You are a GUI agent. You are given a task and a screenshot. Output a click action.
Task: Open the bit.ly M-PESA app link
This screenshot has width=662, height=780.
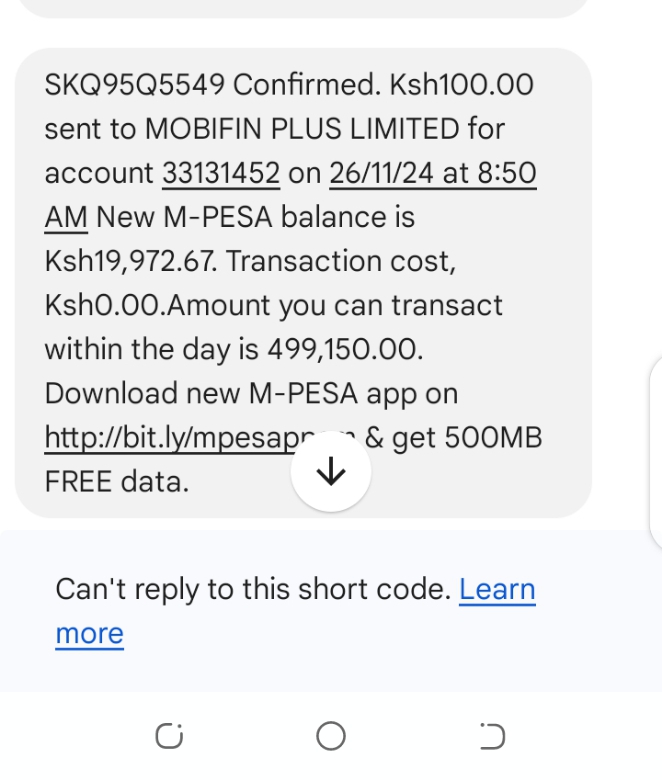click(x=165, y=437)
